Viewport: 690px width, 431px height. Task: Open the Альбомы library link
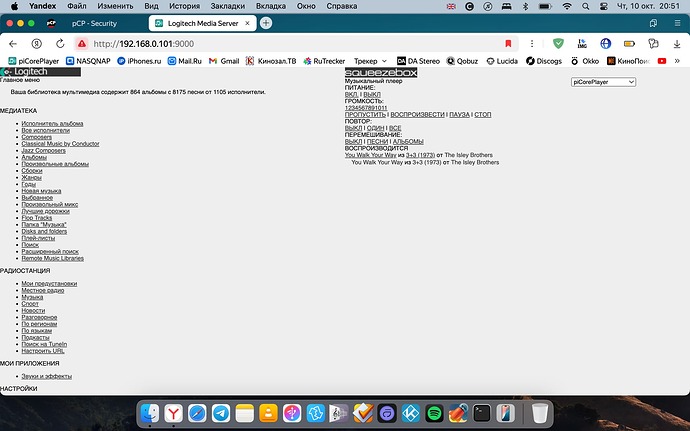coord(34,157)
